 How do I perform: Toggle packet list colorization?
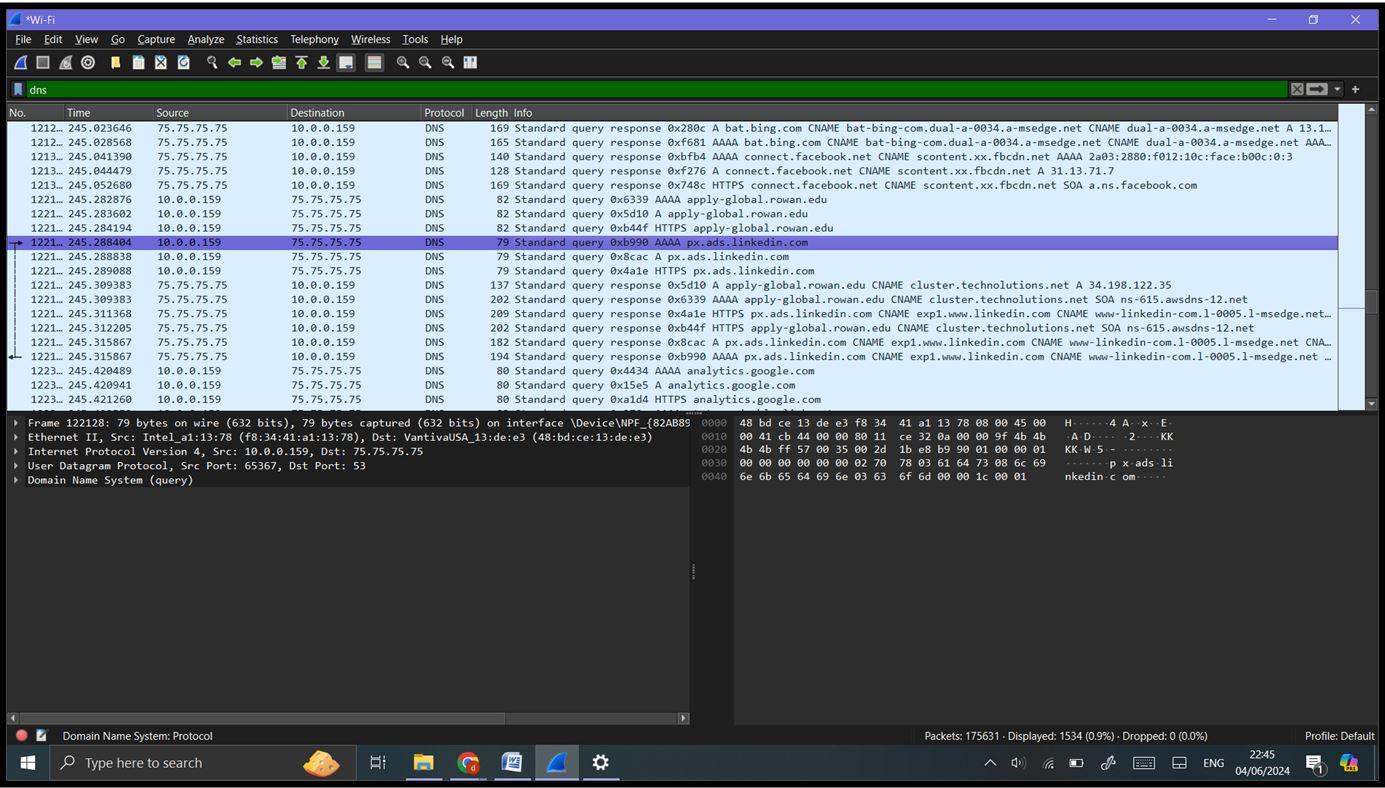373,62
